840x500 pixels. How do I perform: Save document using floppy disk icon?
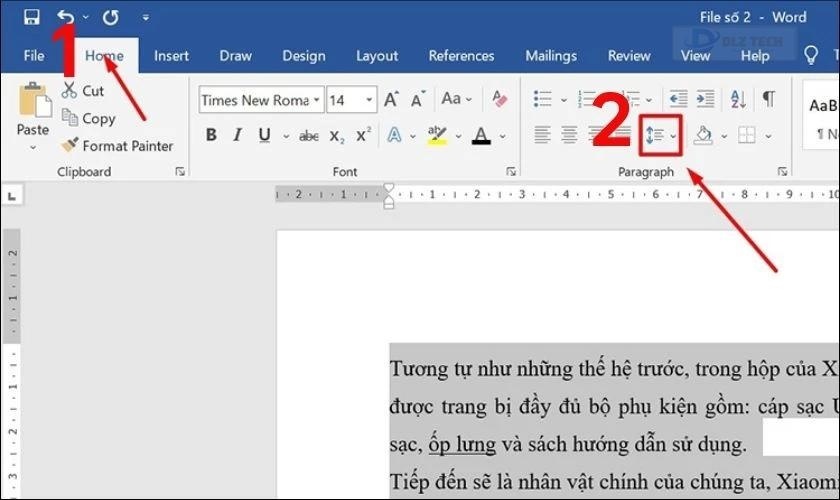pos(32,17)
